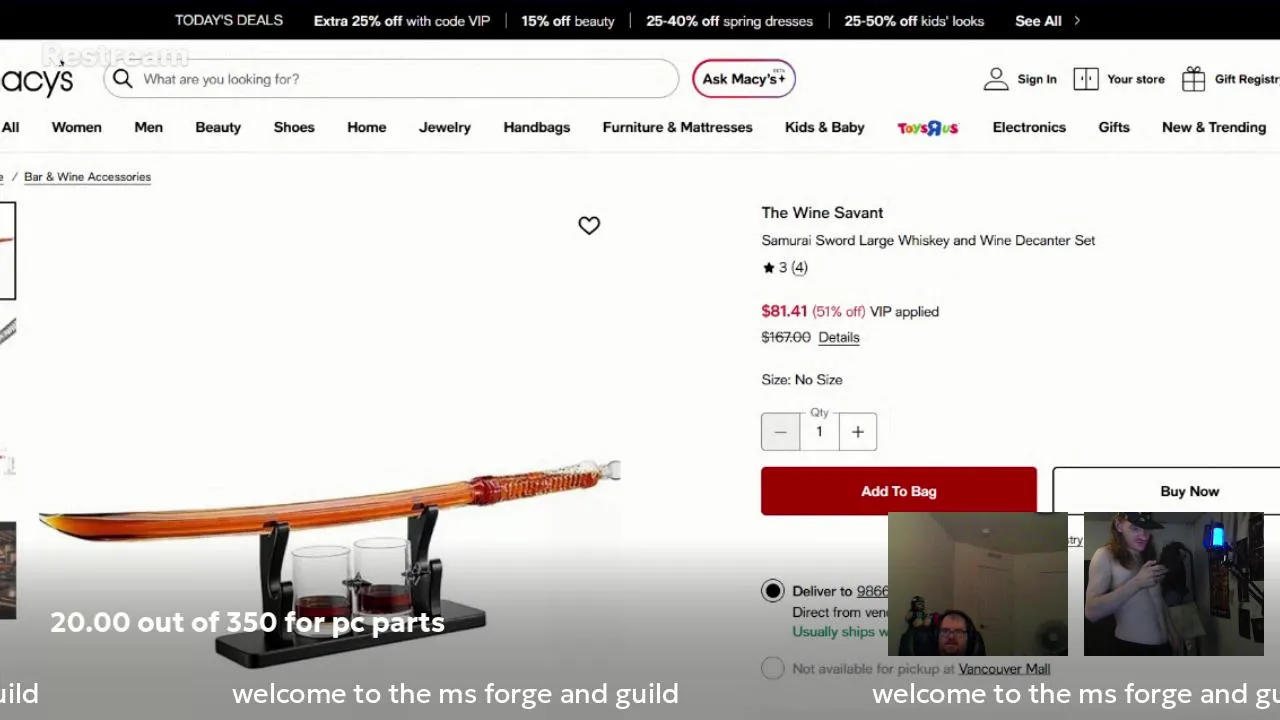Open the price Details link
The width and height of the screenshot is (1280, 720).
tap(839, 338)
